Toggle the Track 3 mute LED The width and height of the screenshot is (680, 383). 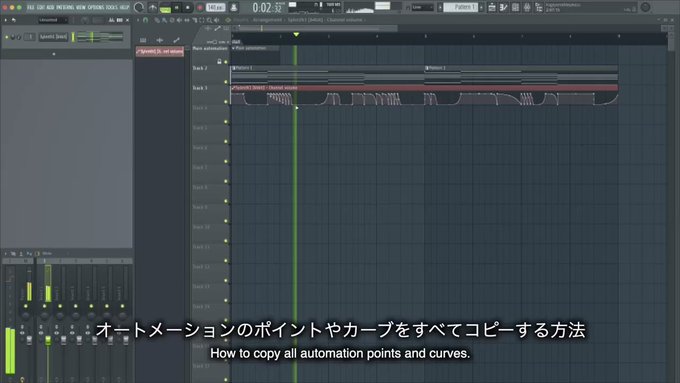tap(226, 101)
